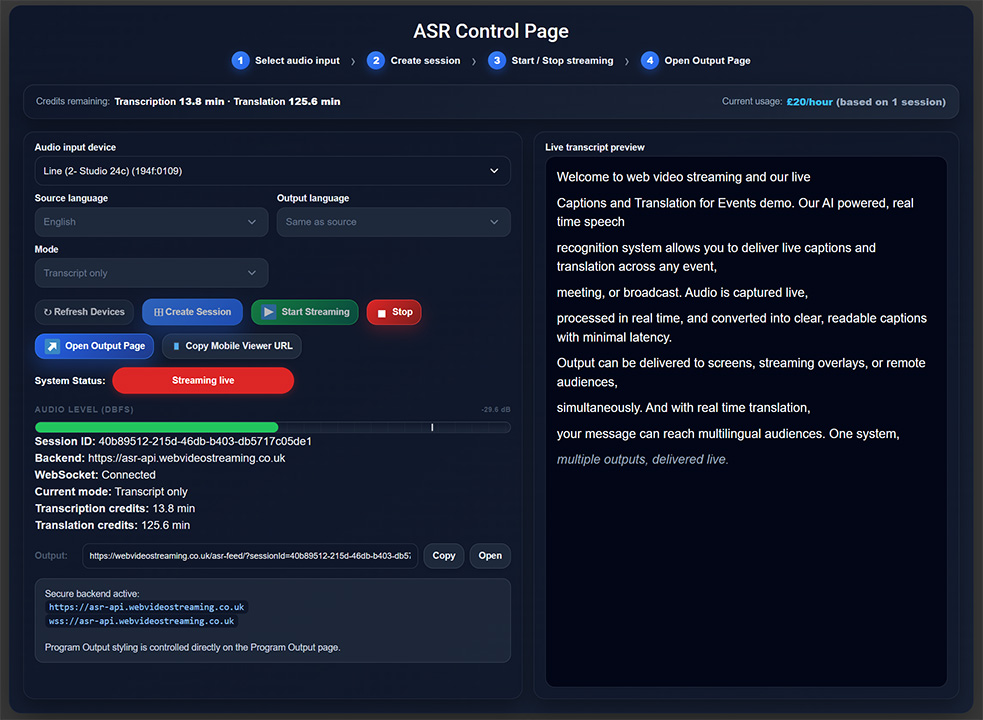This screenshot has height=720, width=983.
Task: Click the refresh icon in Refresh Devices
Action: pyautogui.click(x=48, y=312)
